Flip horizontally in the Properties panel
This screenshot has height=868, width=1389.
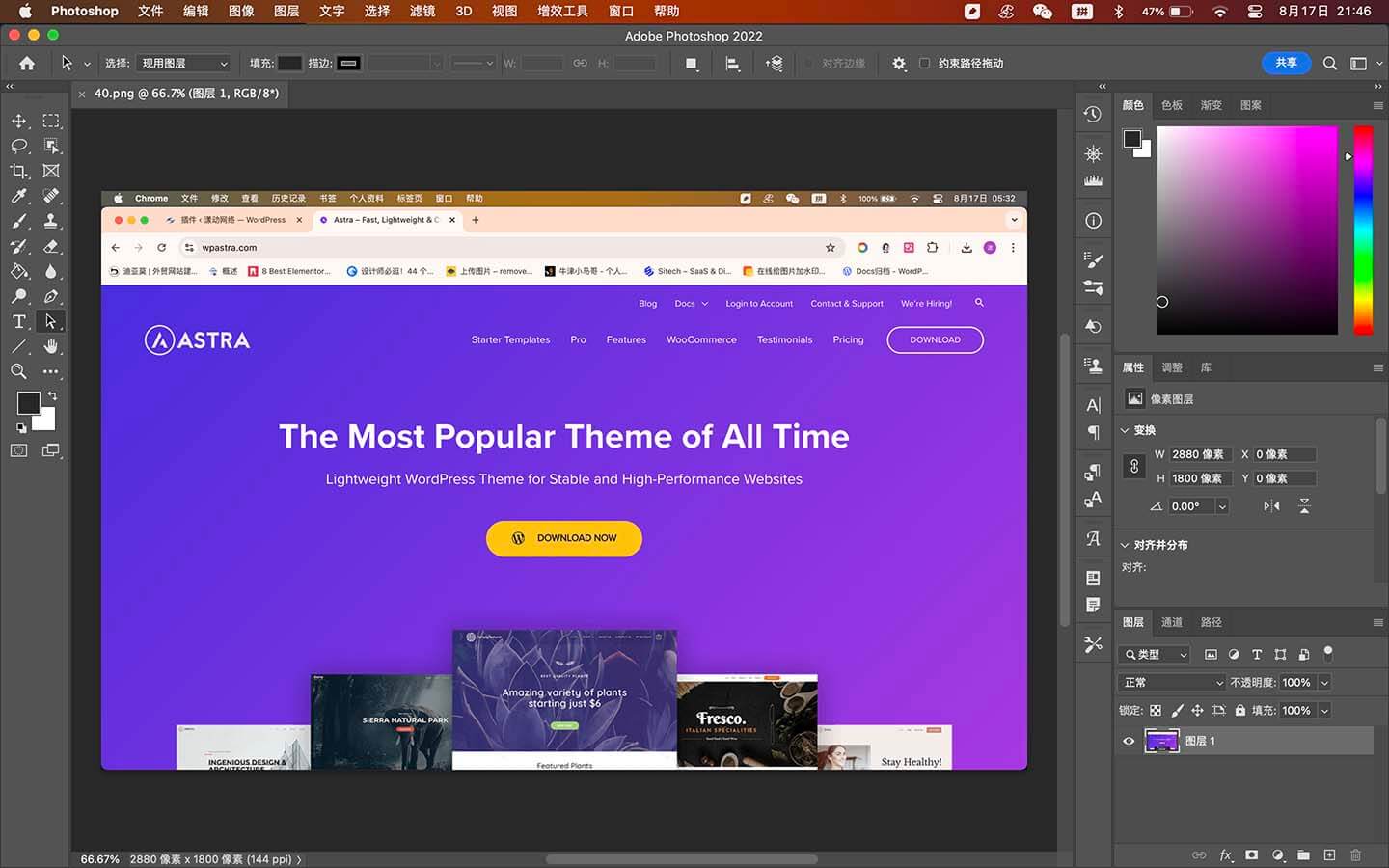pyautogui.click(x=1272, y=506)
